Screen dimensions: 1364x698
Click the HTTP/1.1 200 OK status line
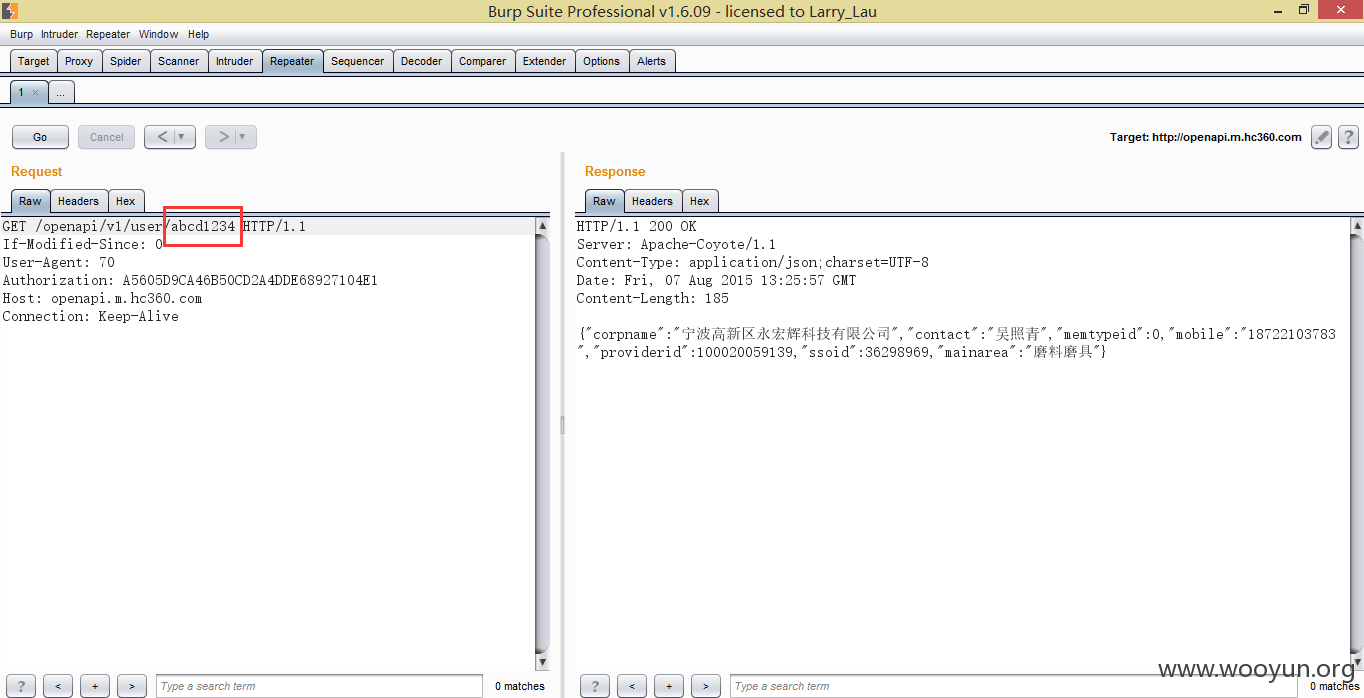(636, 227)
